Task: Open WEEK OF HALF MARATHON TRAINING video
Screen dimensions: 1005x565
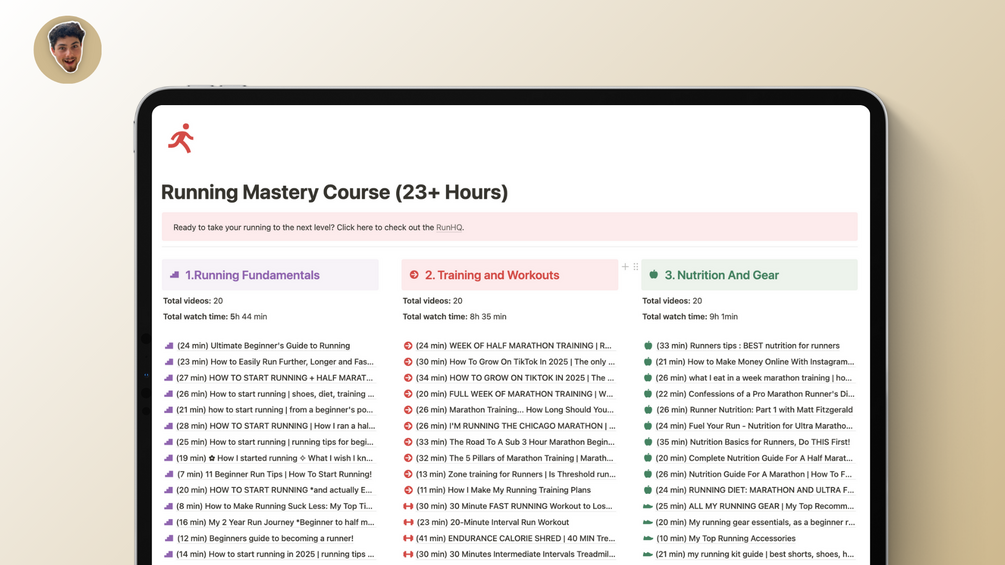Action: tap(513, 346)
